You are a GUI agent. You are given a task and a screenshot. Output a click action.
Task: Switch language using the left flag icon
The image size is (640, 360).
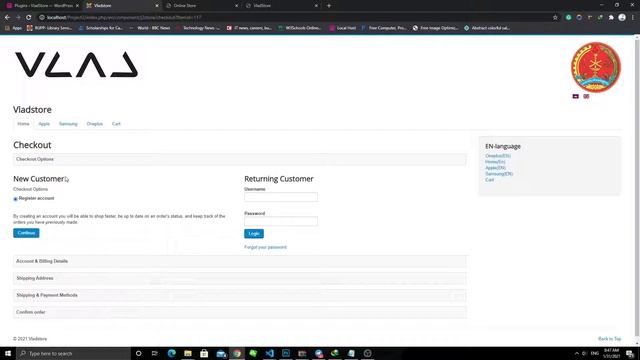(576, 96)
